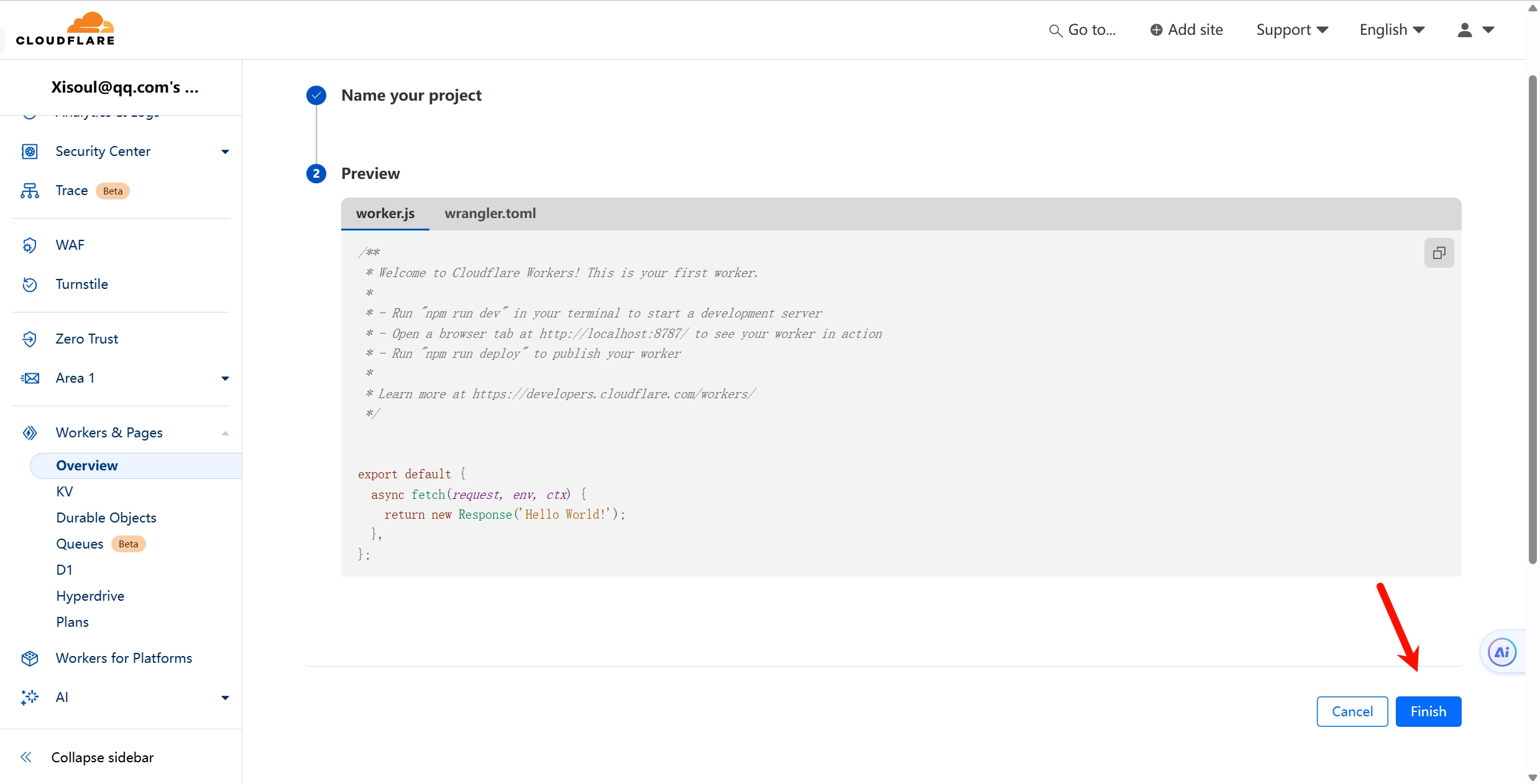
Task: Click the Area 1 envelope icon
Action: (30, 378)
